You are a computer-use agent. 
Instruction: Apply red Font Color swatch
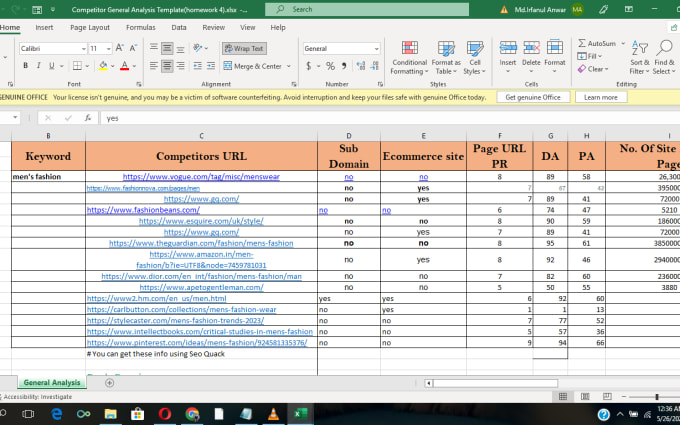[x=124, y=66]
